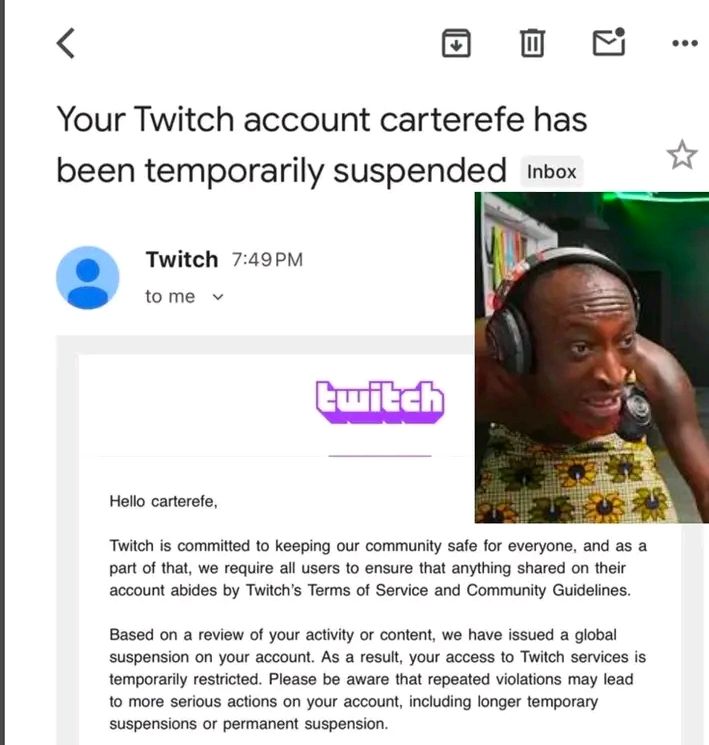Star this Twitch suspension email

coord(682,154)
